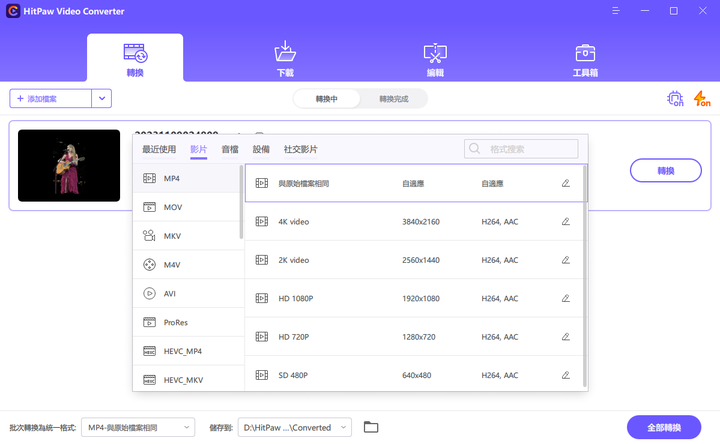Choose ProRes format in list
Image resolution: width=720 pixels, height=444 pixels.
pyautogui.click(x=186, y=322)
